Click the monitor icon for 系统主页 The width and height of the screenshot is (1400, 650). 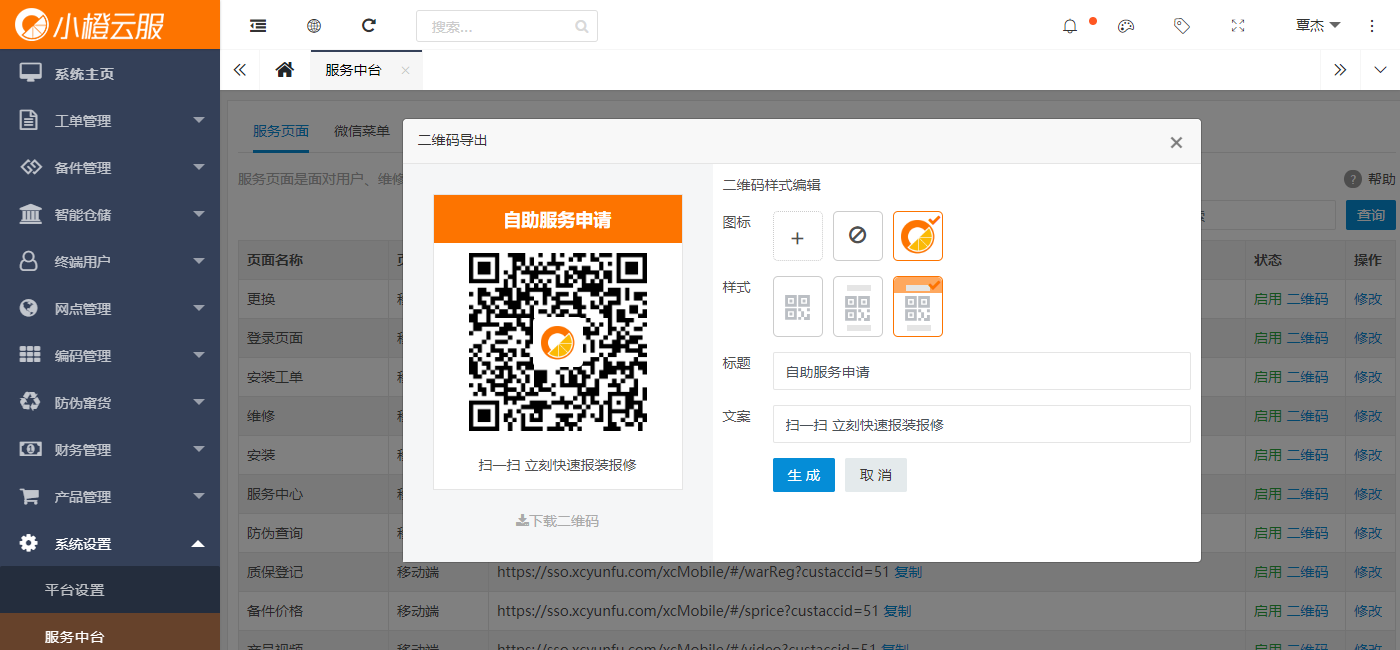pos(30,73)
